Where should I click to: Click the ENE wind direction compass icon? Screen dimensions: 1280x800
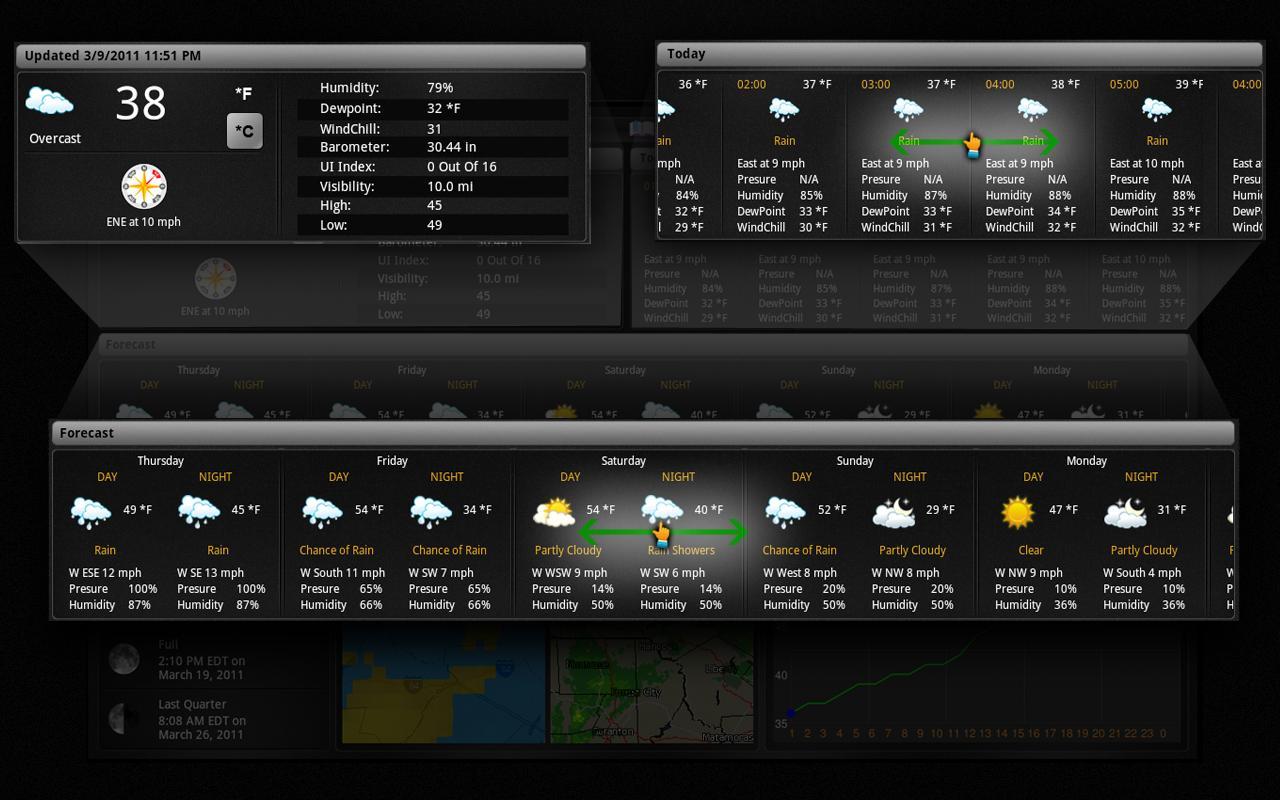(x=143, y=186)
